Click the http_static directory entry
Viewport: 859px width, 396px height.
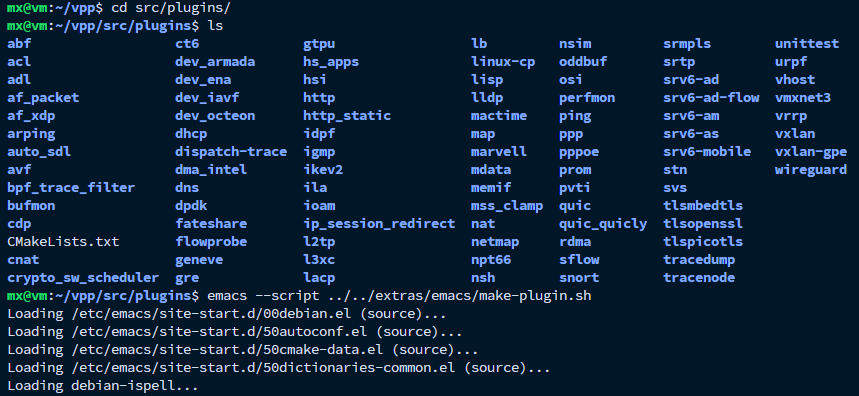tap(347, 116)
